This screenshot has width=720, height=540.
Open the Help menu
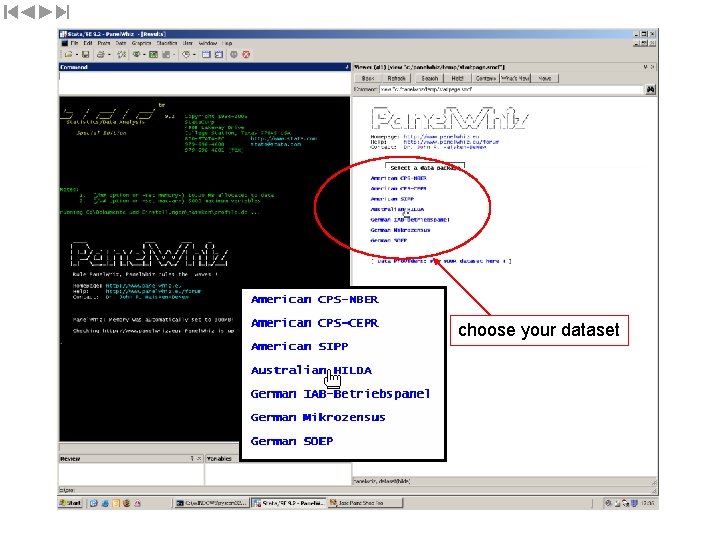tap(228, 43)
